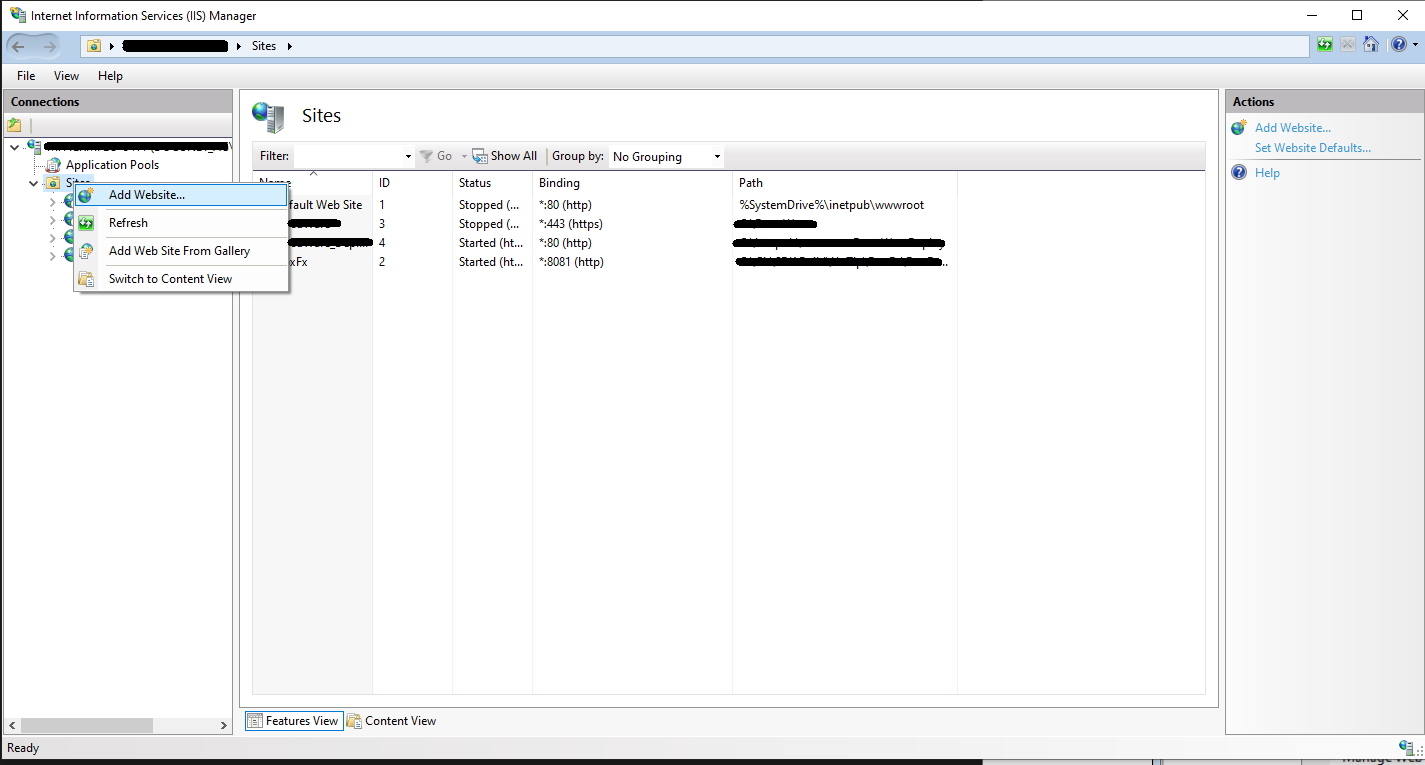Click the Add Web Site From Gallery icon
Viewport: 1425px width, 765px height.
[87, 251]
